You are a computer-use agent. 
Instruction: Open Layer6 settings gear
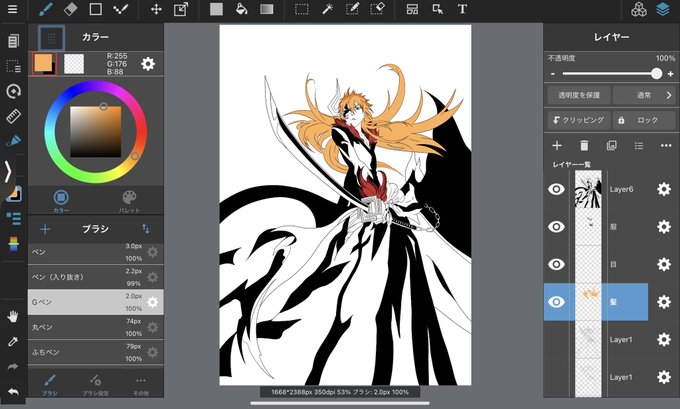tap(664, 189)
